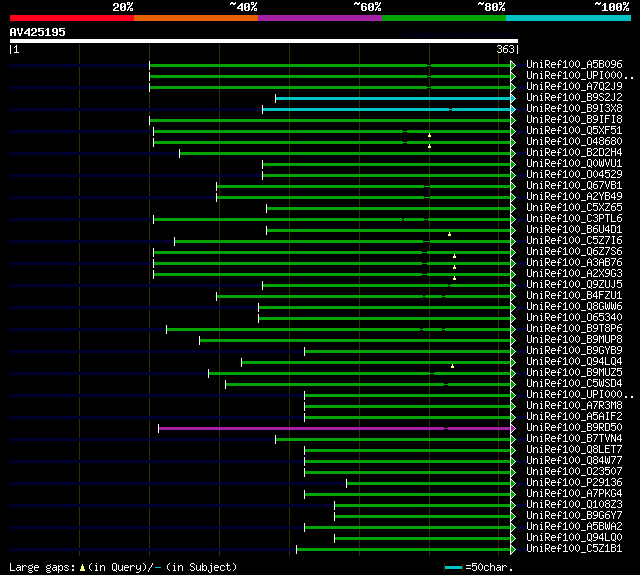The width and height of the screenshot is (640, 575).
Task: Click the purple arrowhead ending the B9RD50 bar
Action: coord(513,428)
